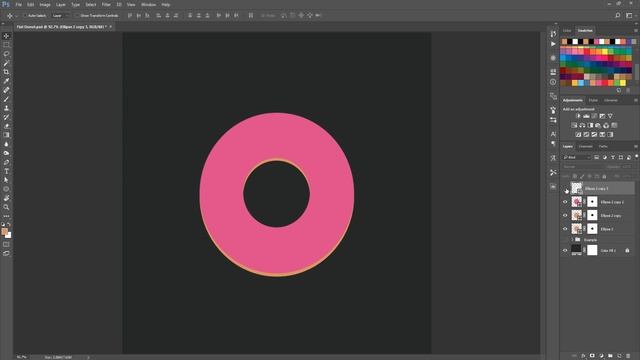Image resolution: width=640 pixels, height=360 pixels.
Task: Add a Curves adjustment
Action: click(594, 116)
